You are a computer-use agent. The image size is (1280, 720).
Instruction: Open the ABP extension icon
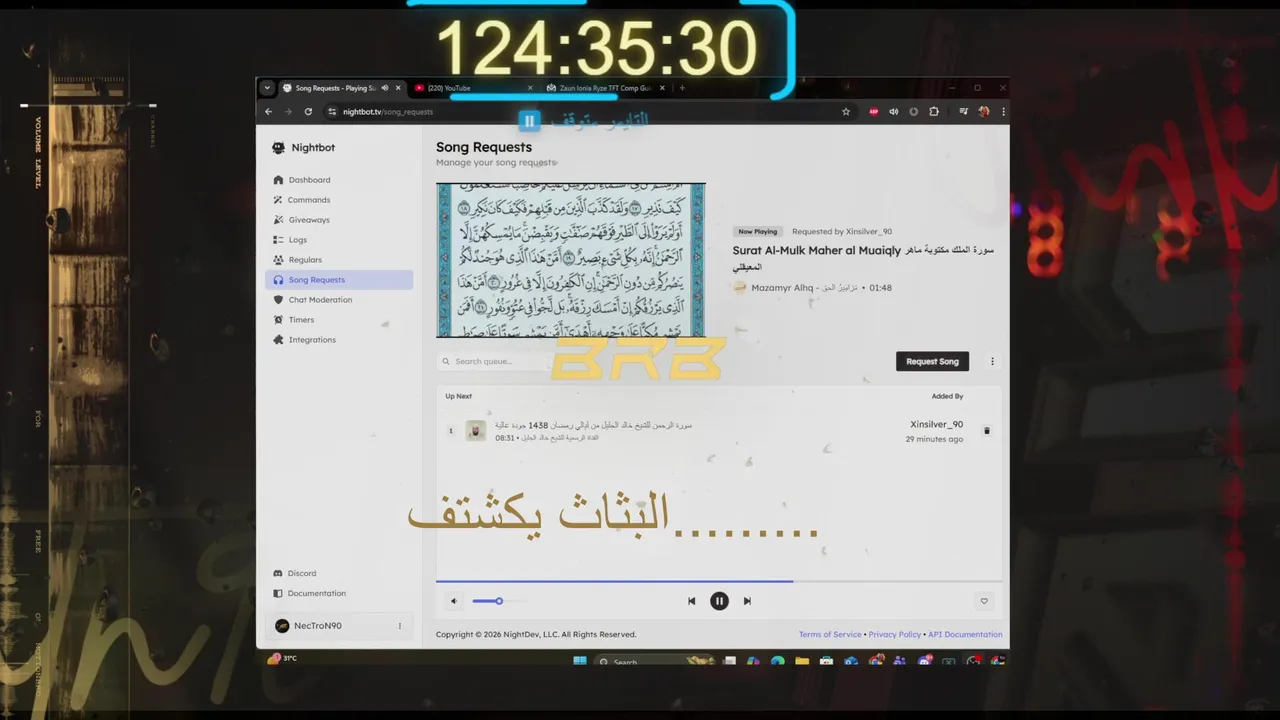coord(874,112)
